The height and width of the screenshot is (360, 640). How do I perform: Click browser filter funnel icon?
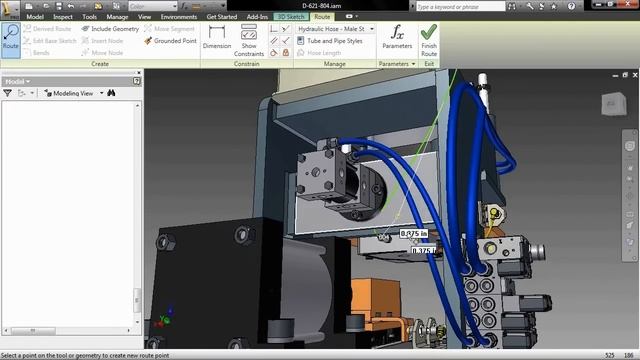click(x=7, y=93)
